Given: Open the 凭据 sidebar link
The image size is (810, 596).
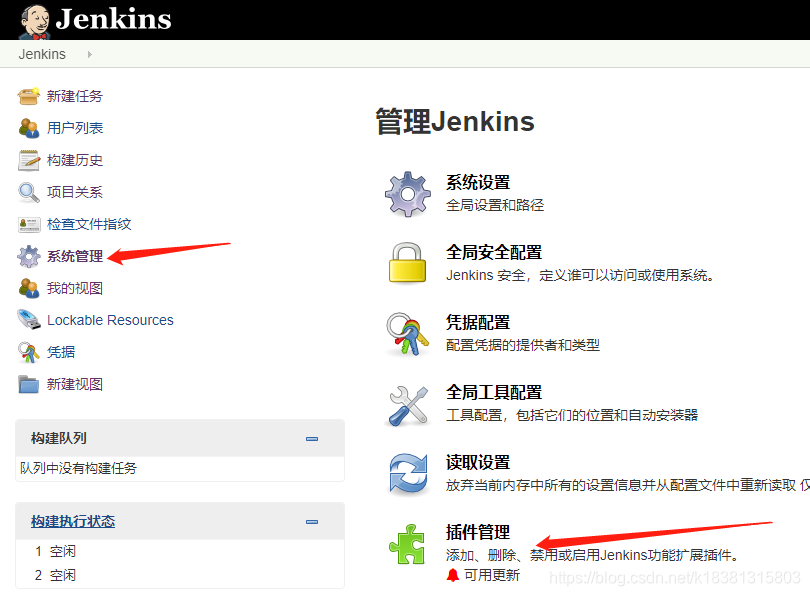Looking at the screenshot, I should [x=61, y=352].
